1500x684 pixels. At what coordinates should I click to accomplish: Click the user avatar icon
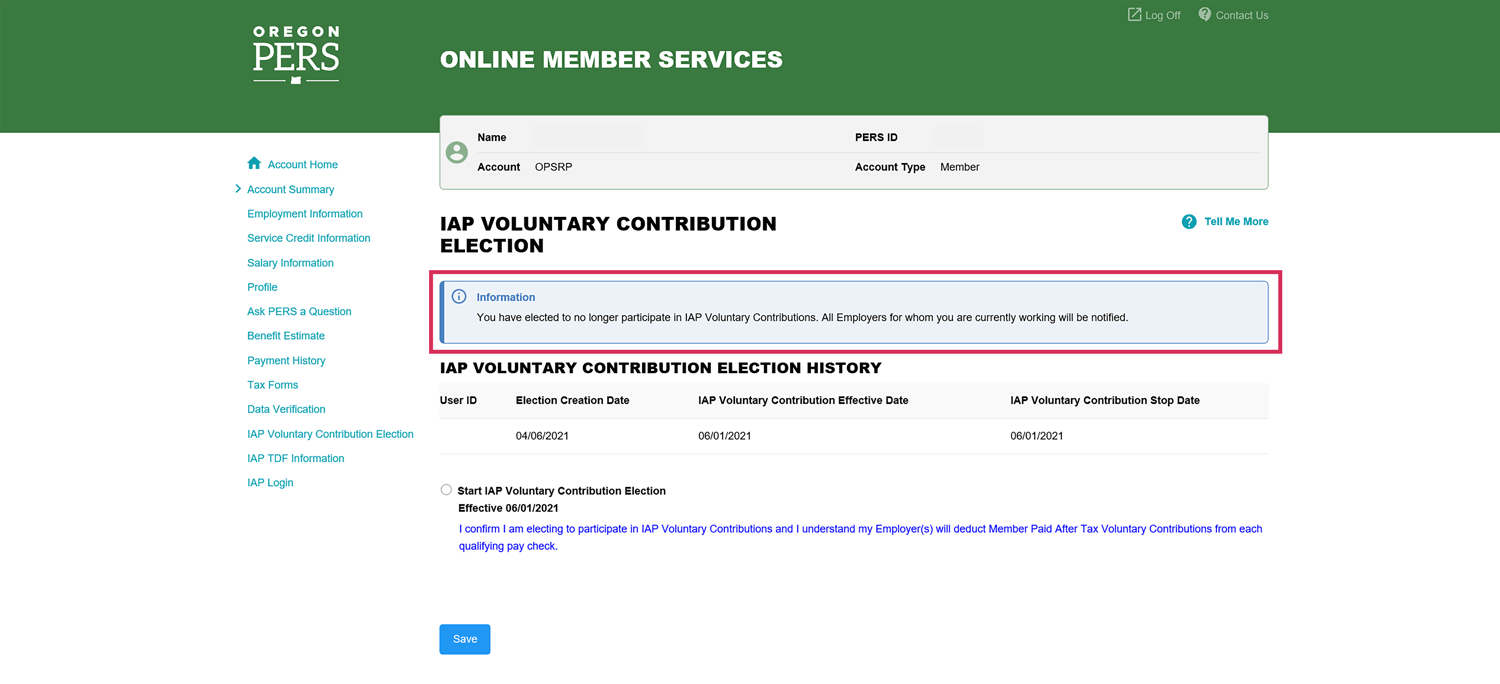pyautogui.click(x=457, y=152)
